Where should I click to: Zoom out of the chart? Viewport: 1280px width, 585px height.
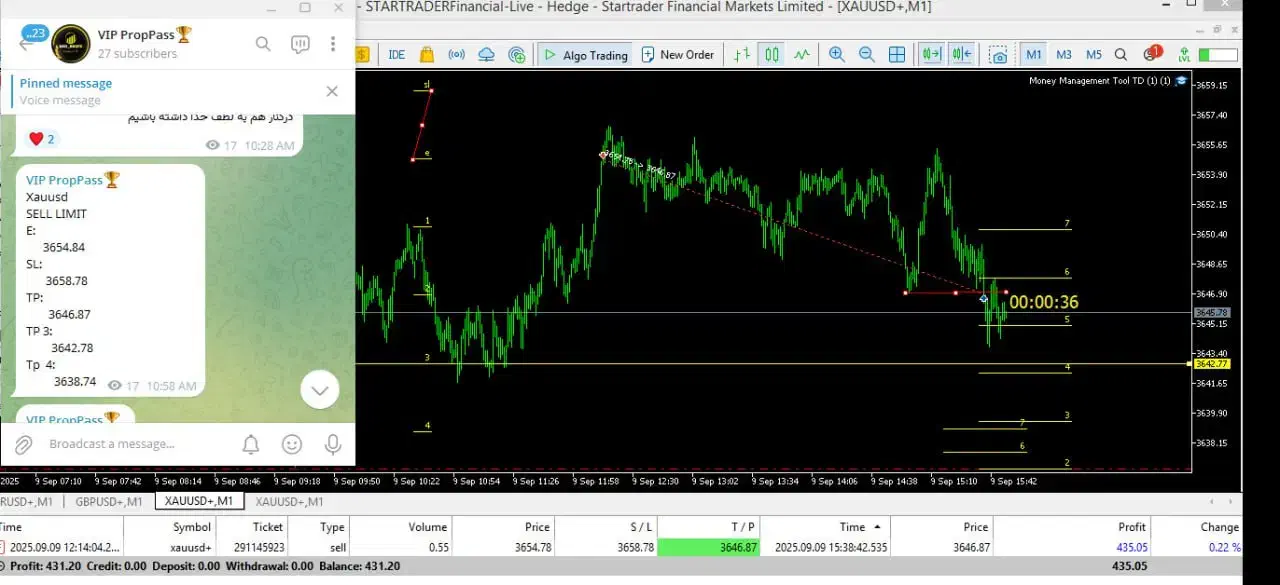click(867, 55)
